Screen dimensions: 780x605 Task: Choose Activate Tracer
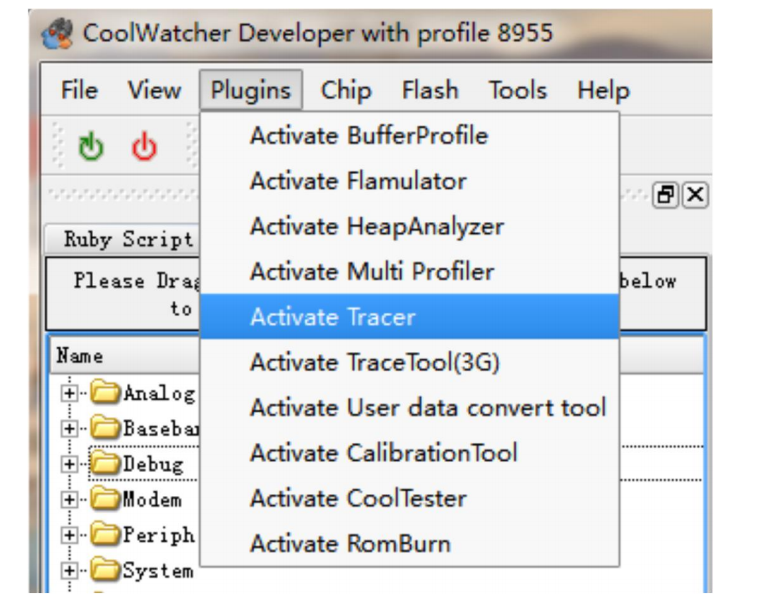(x=409, y=316)
